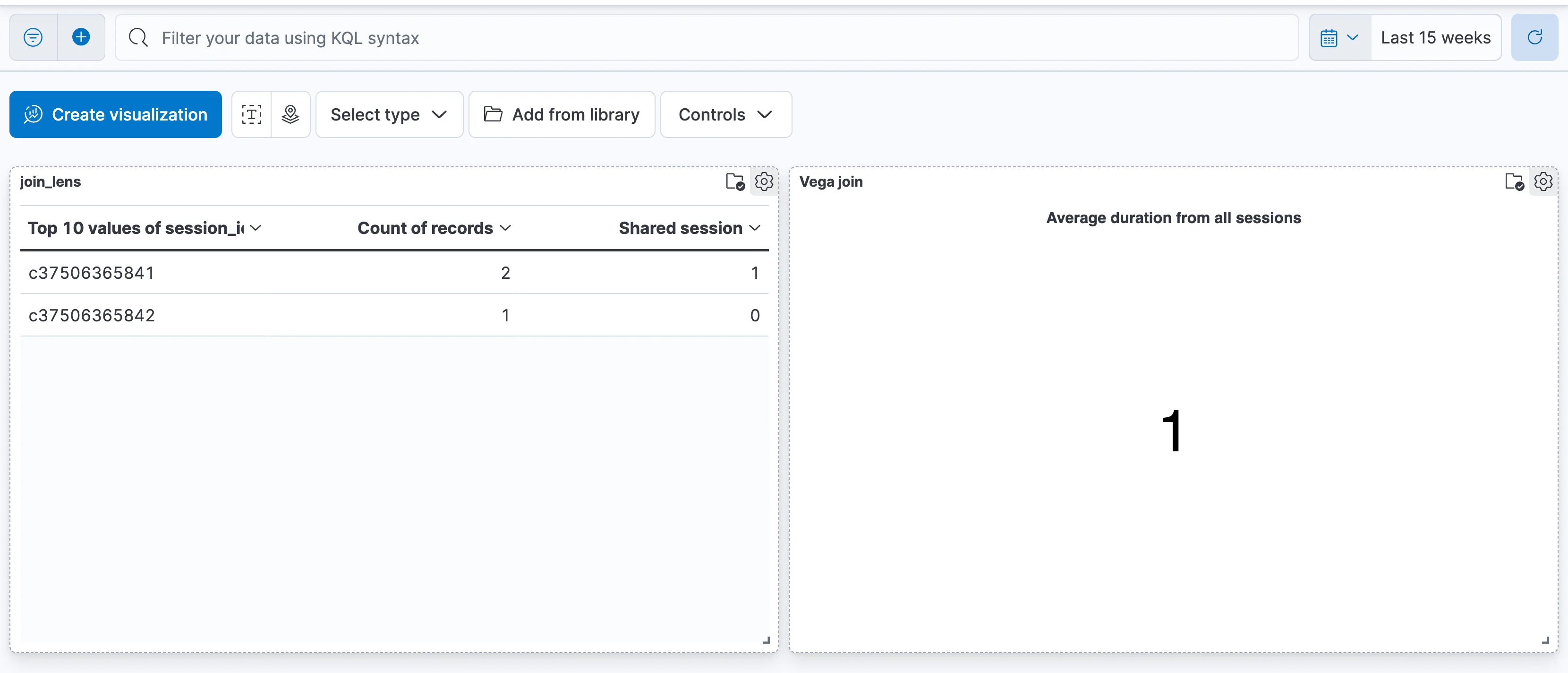
Task: Click Last 15 weeks time range
Action: pyautogui.click(x=1435, y=38)
